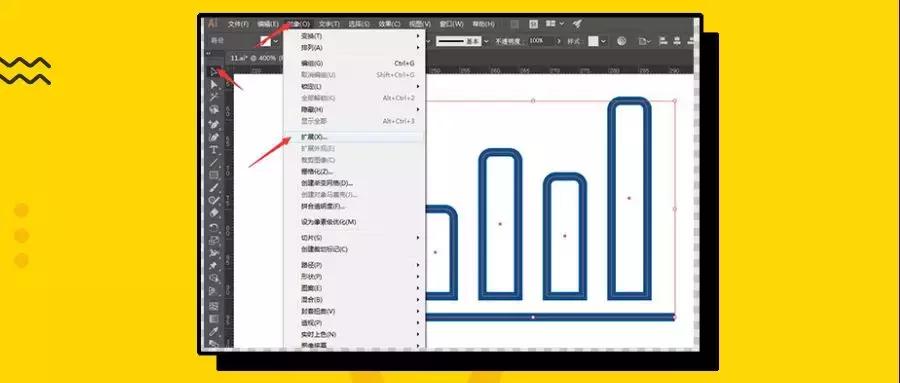Click the 不透明度 100% field
The height and width of the screenshot is (383, 900).
tap(541, 41)
